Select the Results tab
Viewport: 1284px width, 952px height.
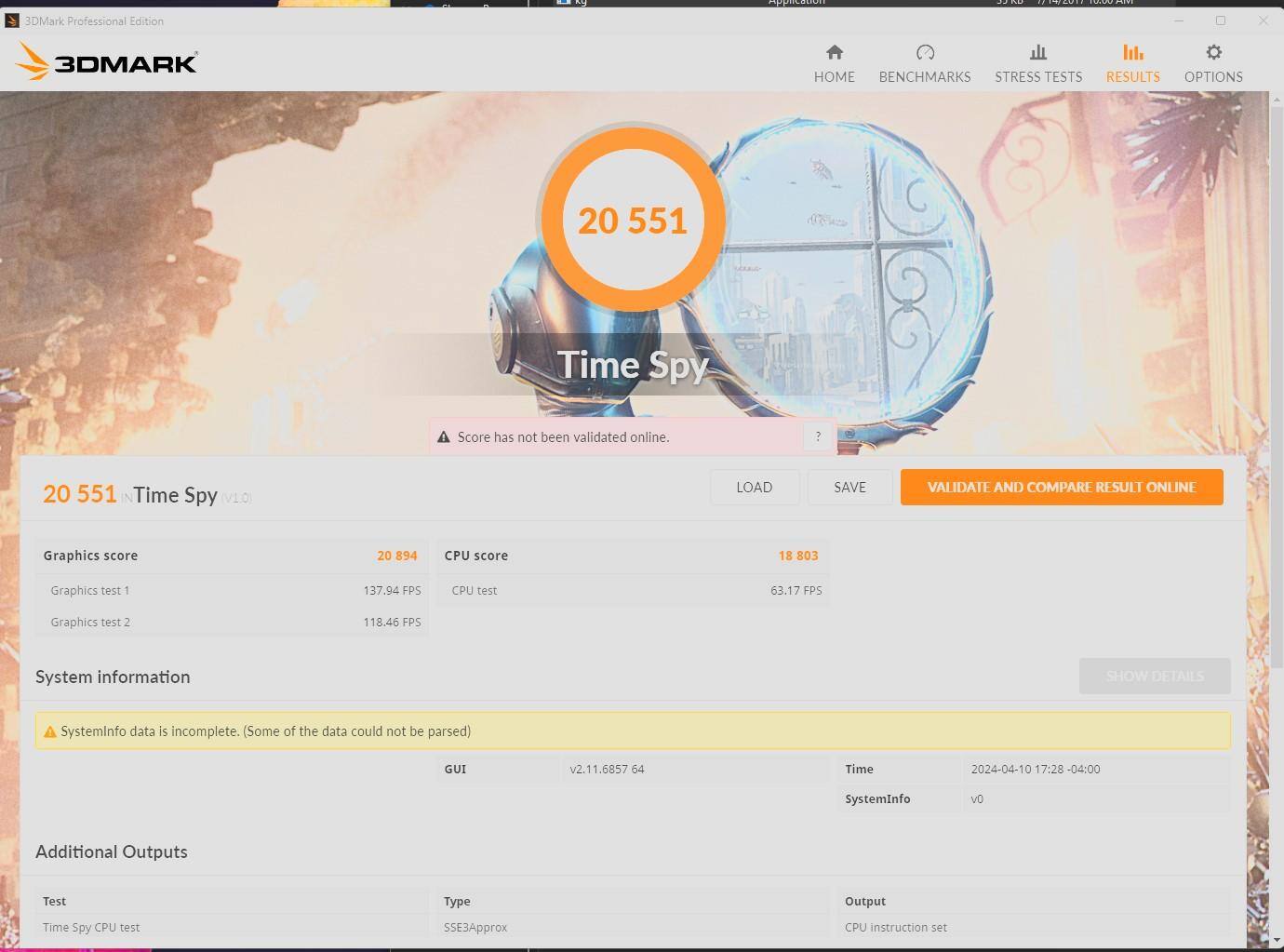[x=1132, y=63]
